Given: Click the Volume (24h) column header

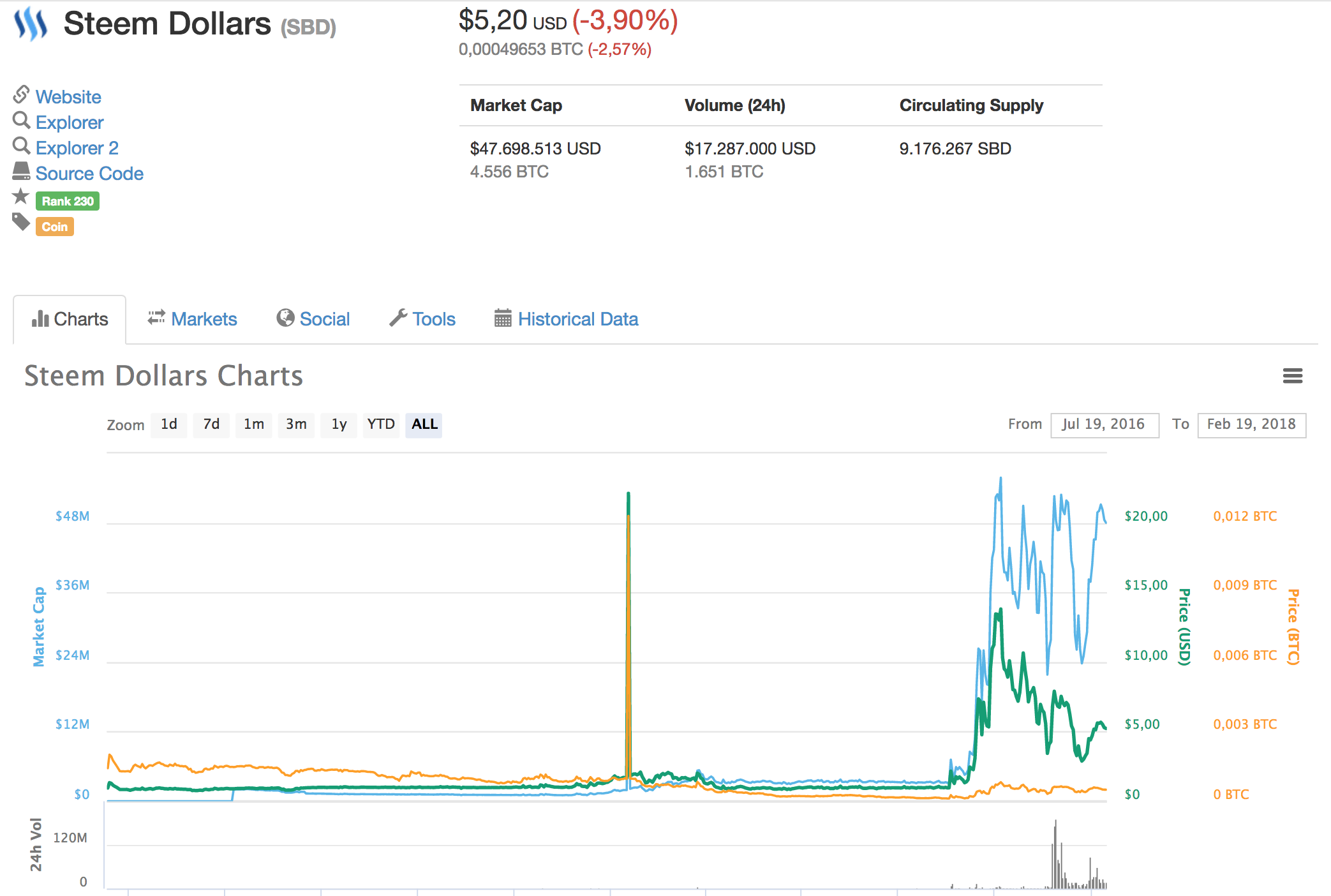Looking at the screenshot, I should (735, 105).
